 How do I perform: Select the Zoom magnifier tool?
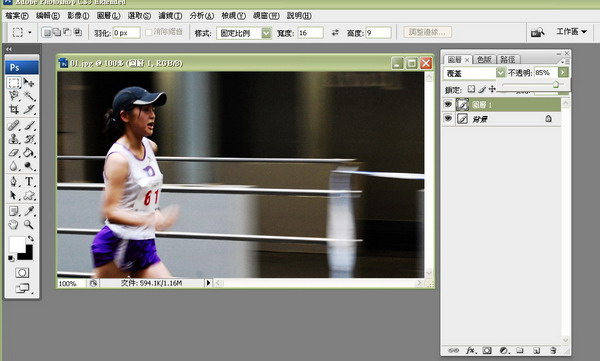click(29, 225)
